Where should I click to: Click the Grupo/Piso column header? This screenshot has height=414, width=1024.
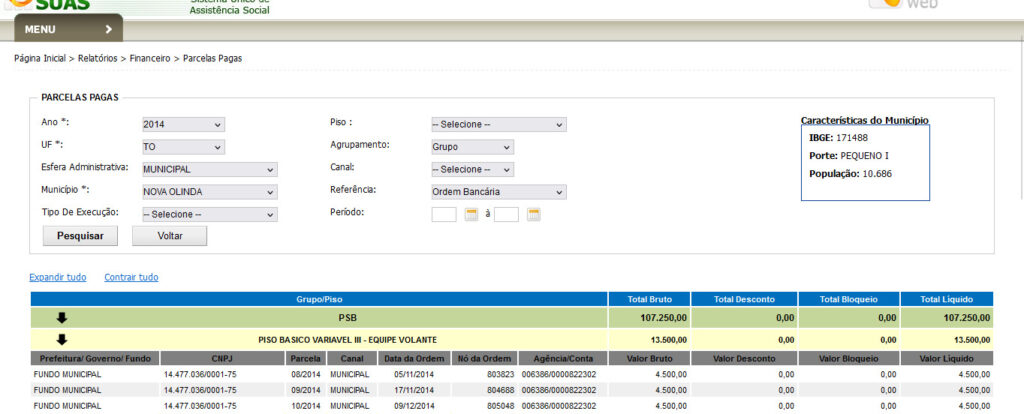coord(319,299)
